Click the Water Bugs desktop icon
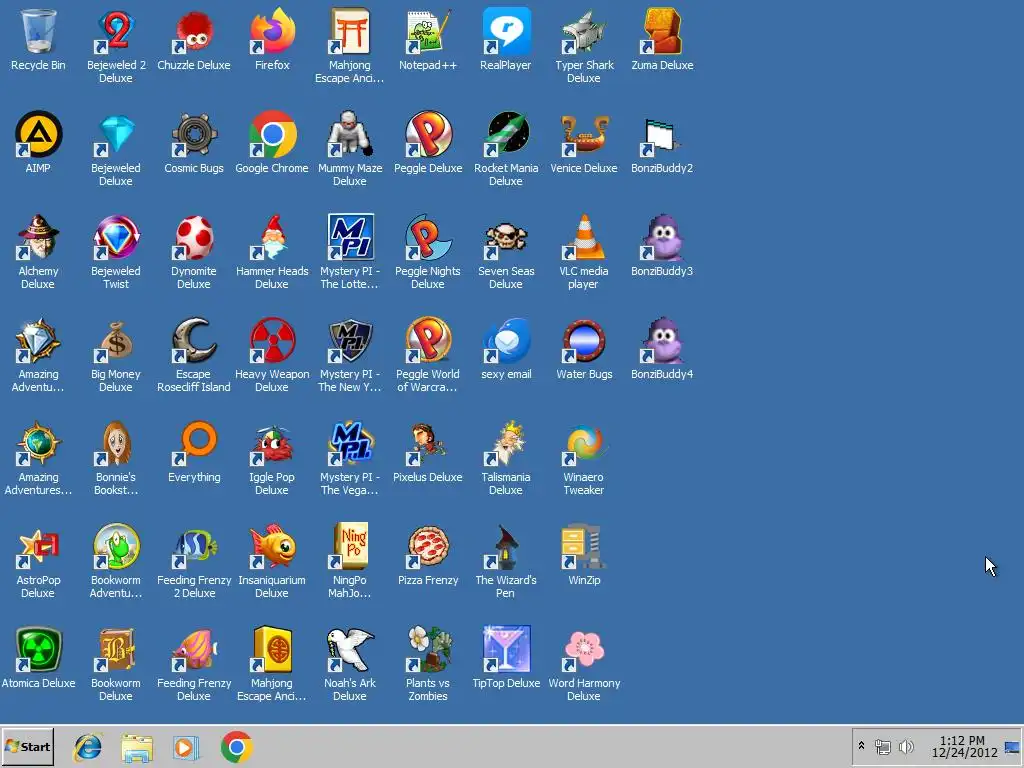 pyautogui.click(x=584, y=340)
